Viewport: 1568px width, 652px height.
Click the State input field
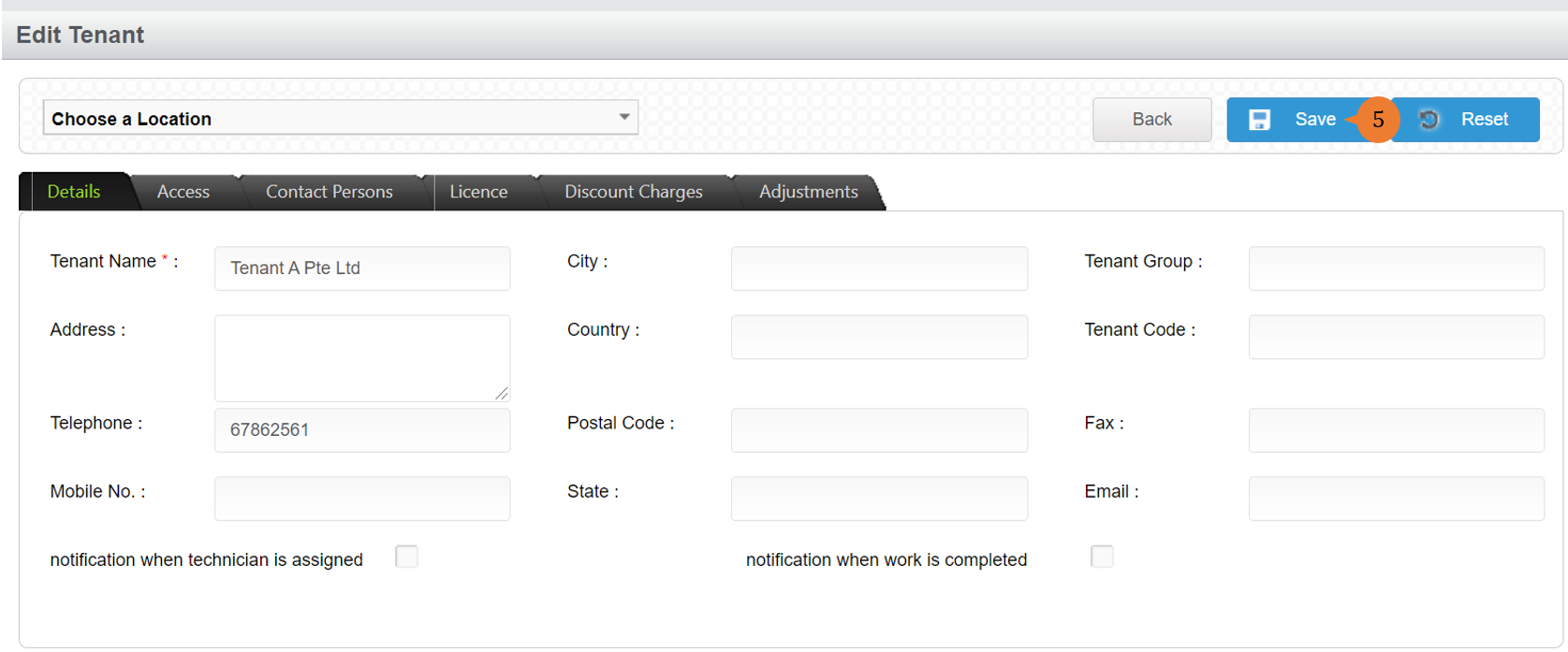pos(879,499)
